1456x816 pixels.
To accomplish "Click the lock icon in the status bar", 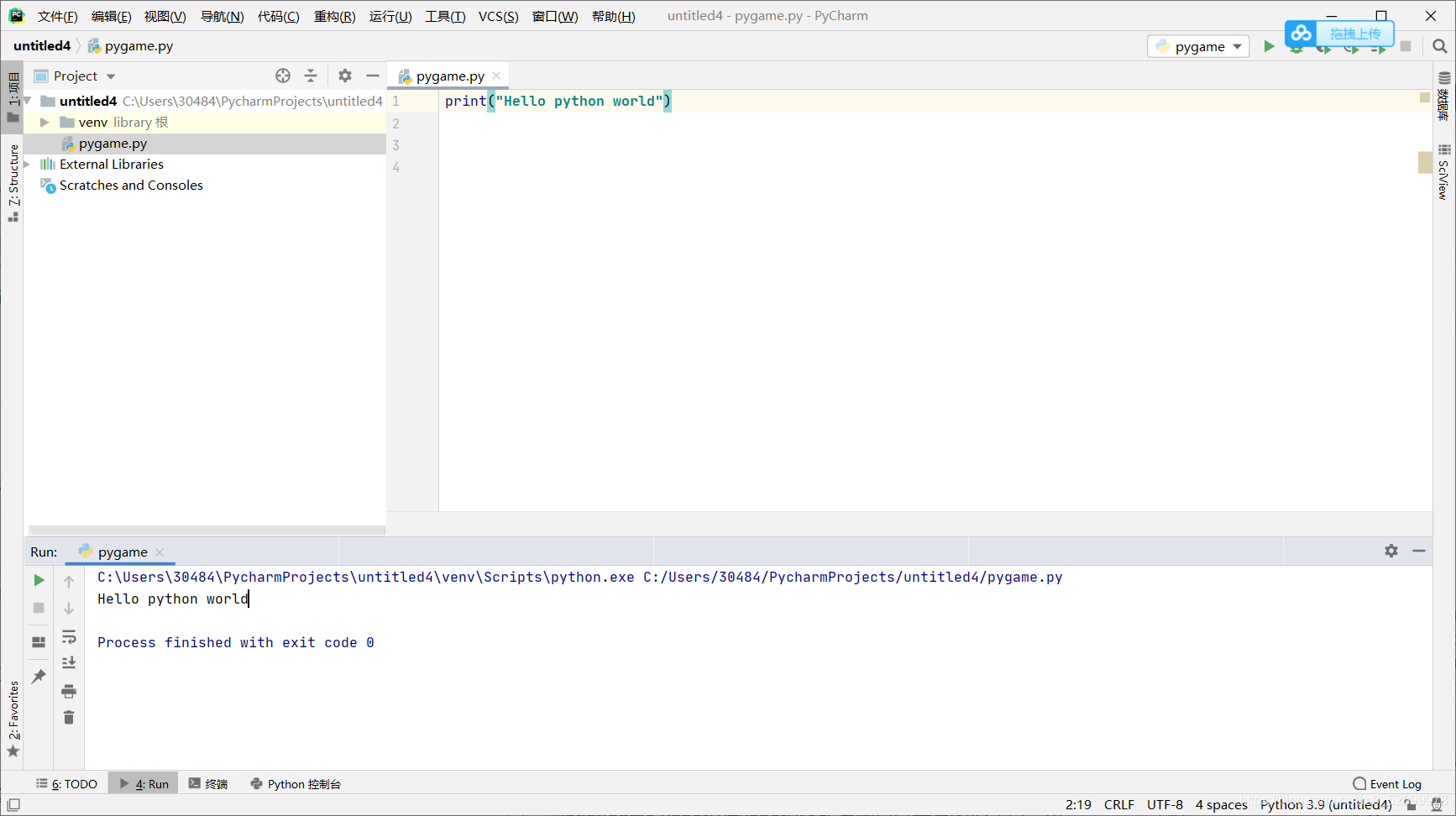I will coord(1411,805).
